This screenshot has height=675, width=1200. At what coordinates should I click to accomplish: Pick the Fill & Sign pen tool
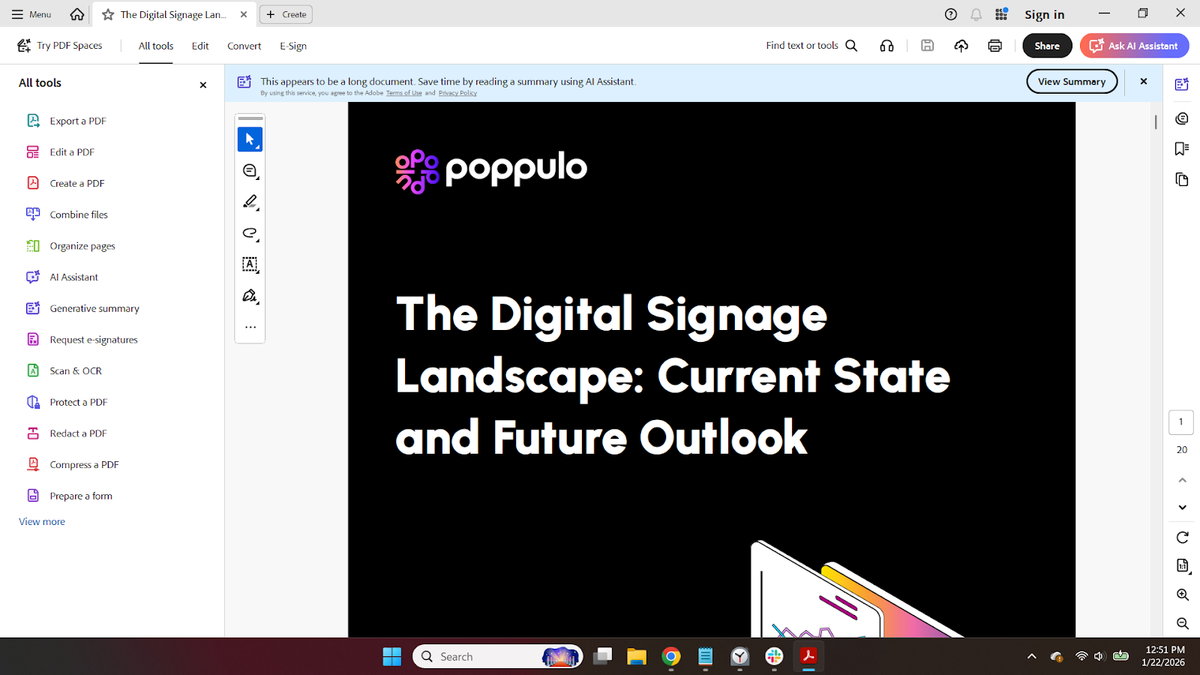coord(250,296)
